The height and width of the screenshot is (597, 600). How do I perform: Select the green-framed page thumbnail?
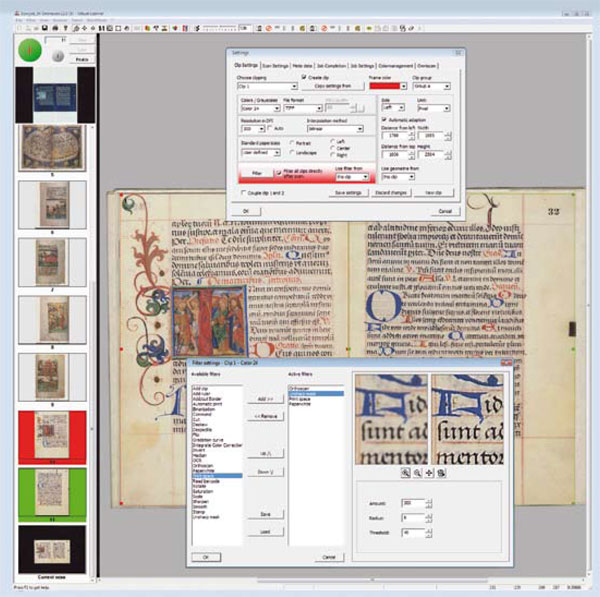point(52,494)
